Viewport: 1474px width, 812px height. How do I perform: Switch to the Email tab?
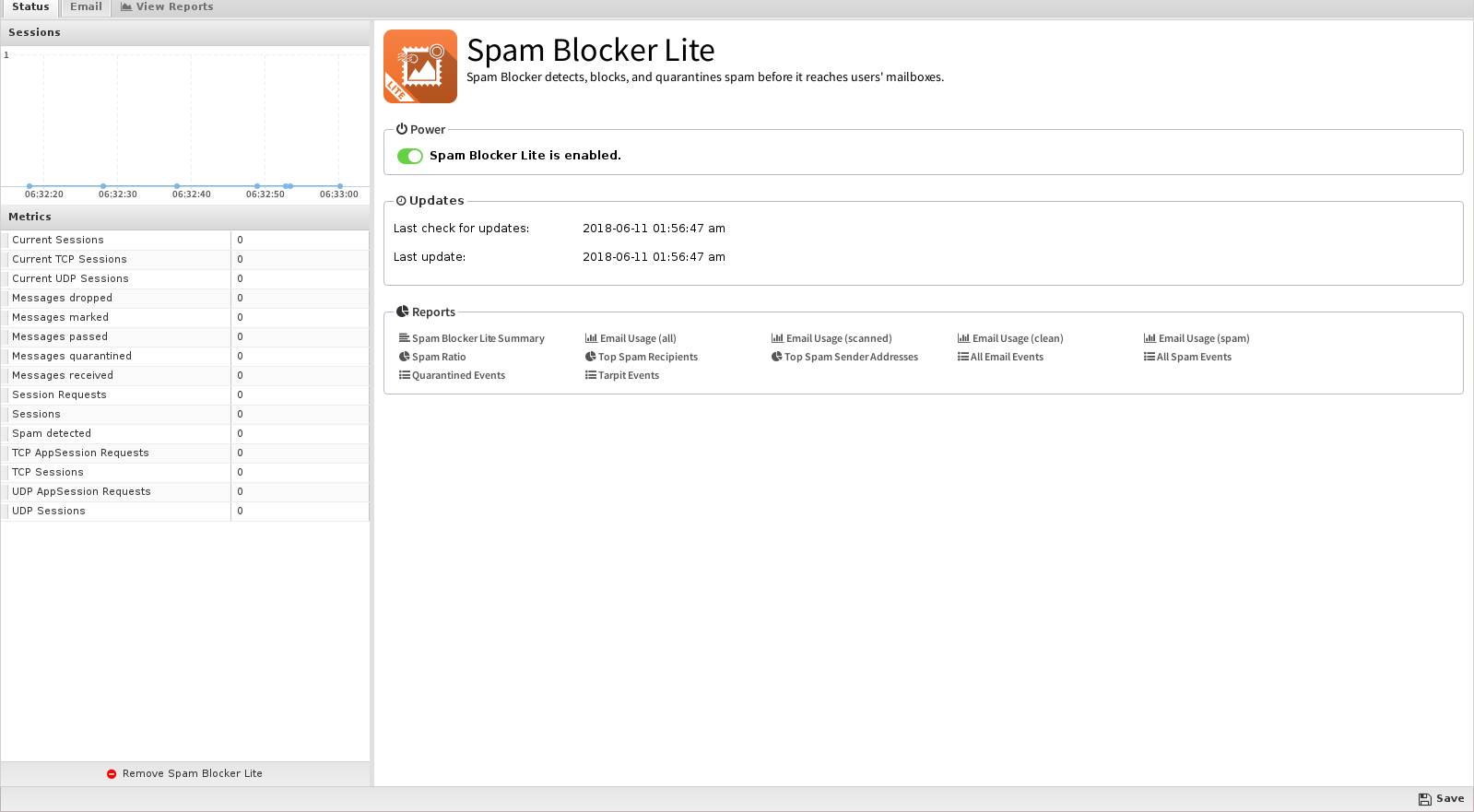point(86,7)
